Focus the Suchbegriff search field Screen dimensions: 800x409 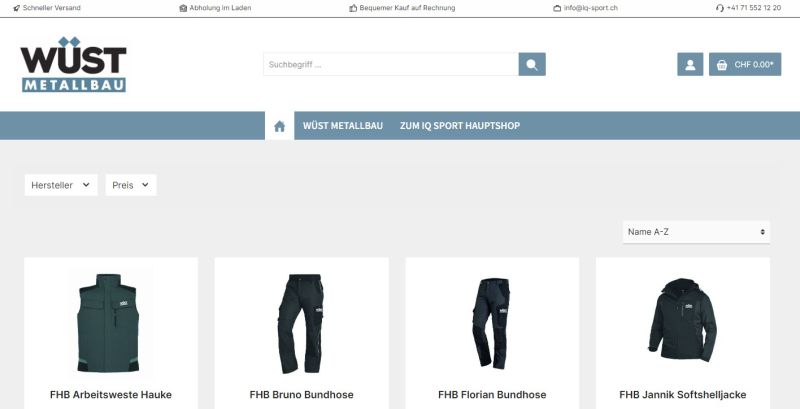tap(391, 64)
